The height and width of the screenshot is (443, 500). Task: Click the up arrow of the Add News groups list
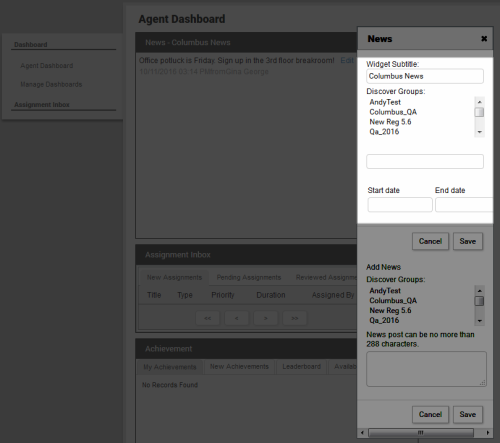point(479,290)
